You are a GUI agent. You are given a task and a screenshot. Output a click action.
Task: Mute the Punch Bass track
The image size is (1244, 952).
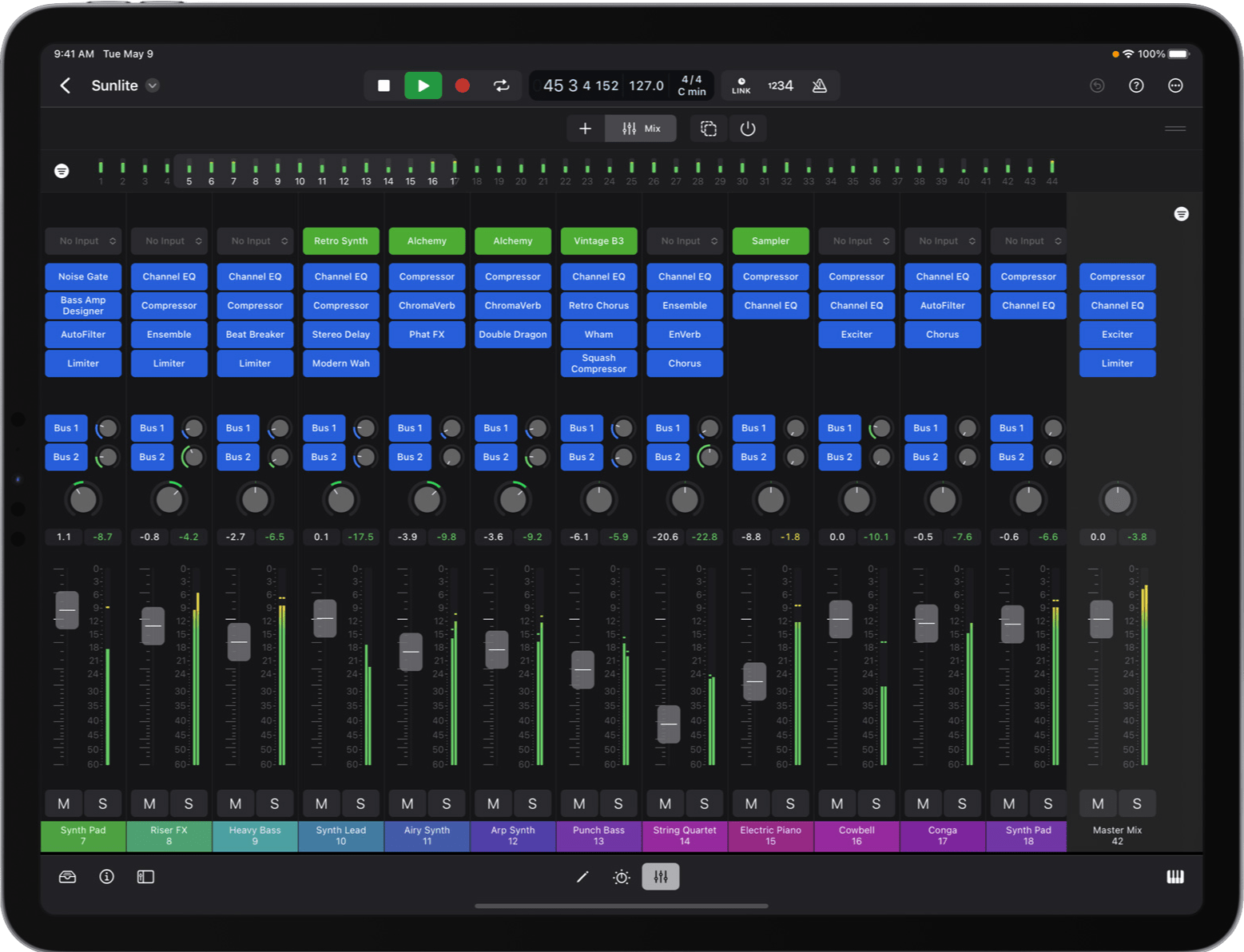(x=579, y=804)
